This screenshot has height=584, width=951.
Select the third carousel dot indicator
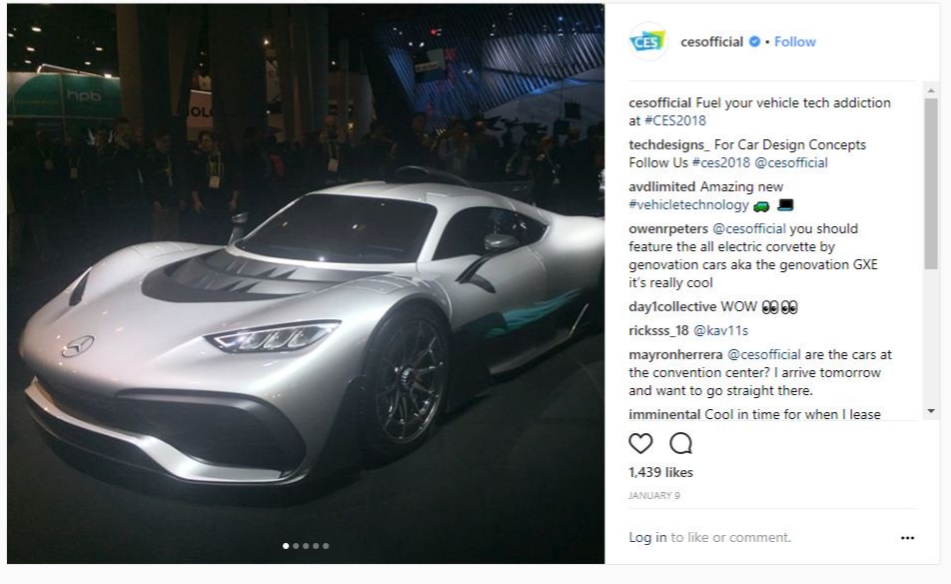coord(306,546)
